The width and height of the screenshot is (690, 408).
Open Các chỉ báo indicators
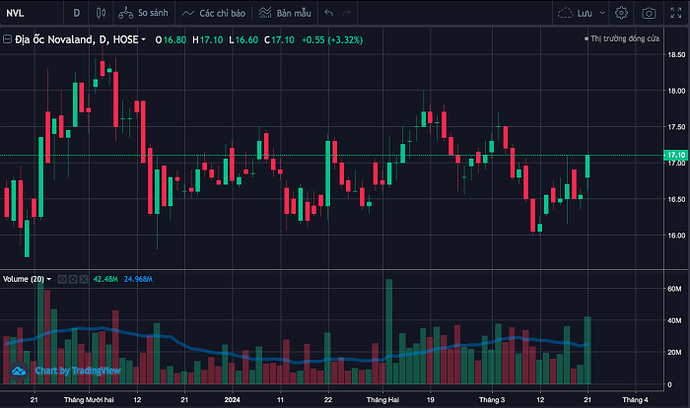click(x=213, y=13)
